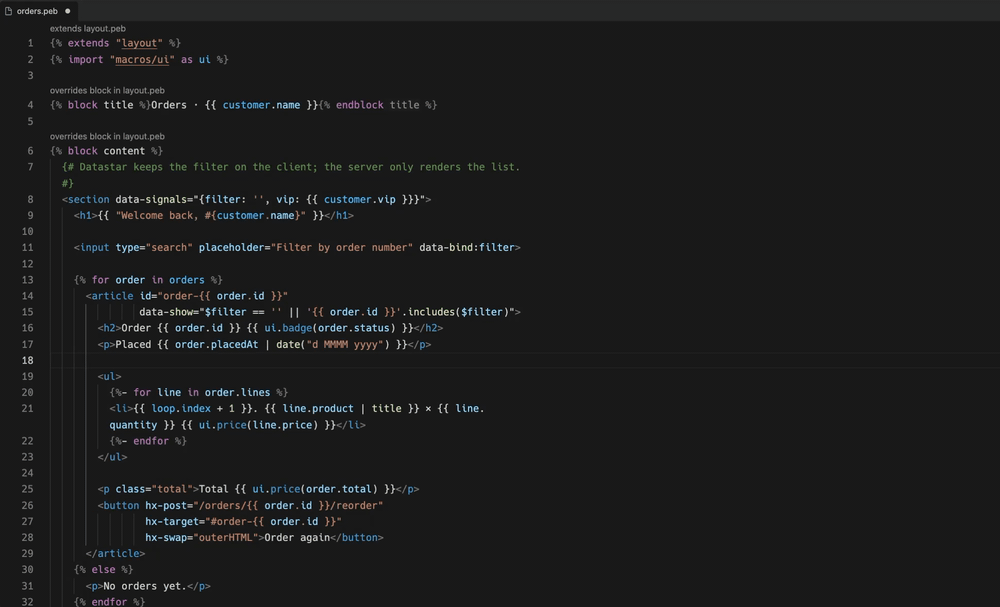This screenshot has width=1000, height=607.
Task: Click line number 32 in gutter
Action: (27, 601)
